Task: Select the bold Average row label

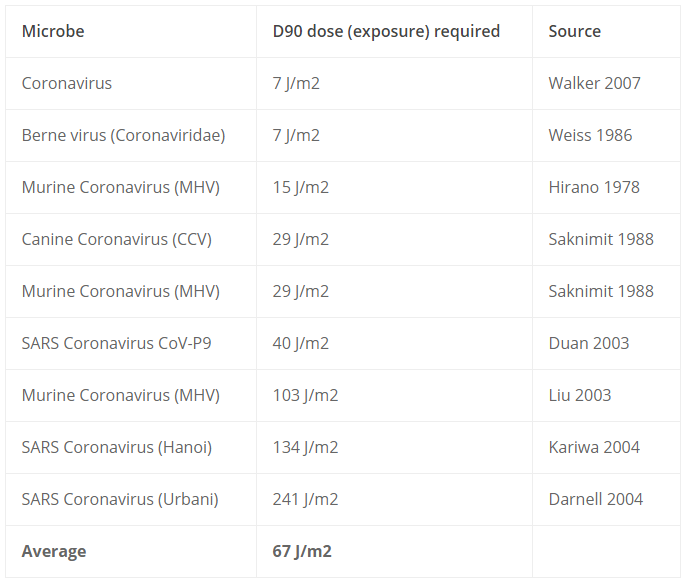Action: (54, 551)
